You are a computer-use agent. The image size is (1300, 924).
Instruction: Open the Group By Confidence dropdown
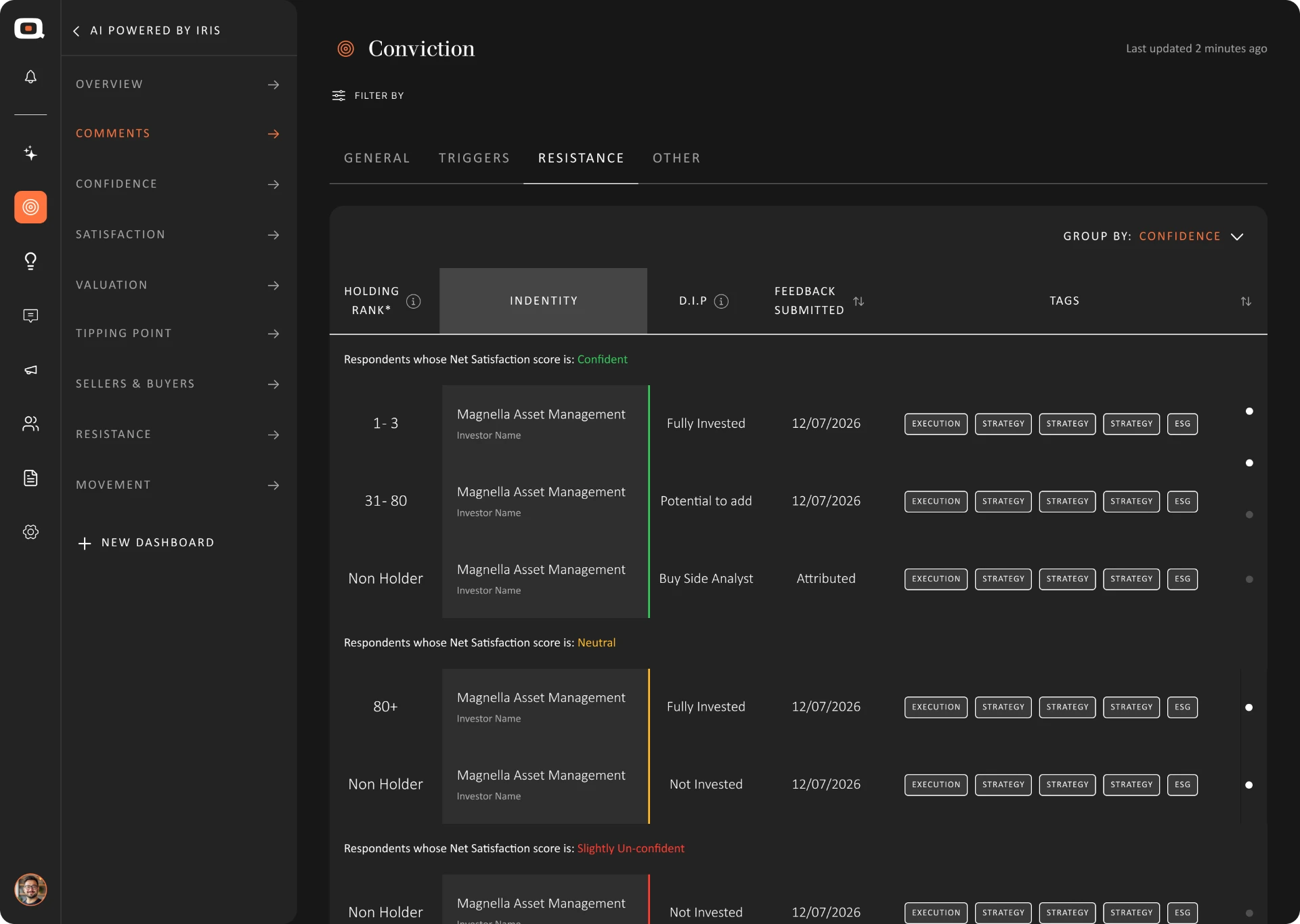[x=1154, y=236]
